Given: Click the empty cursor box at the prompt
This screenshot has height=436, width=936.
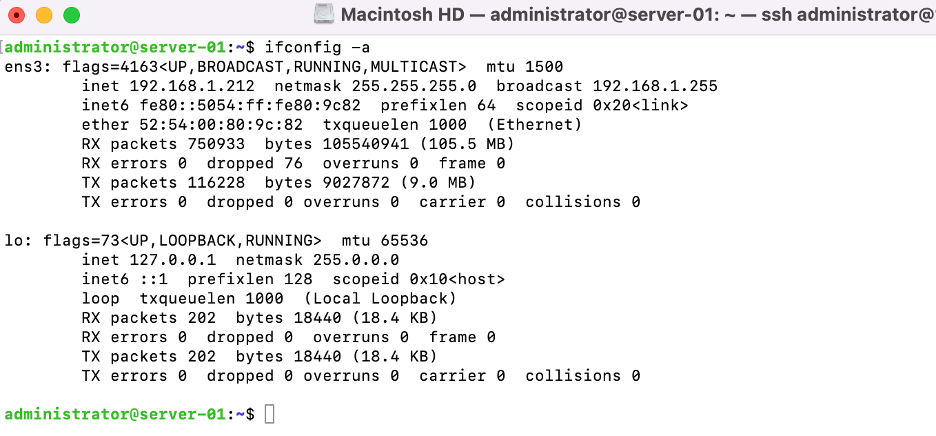Looking at the screenshot, I should tap(269, 414).
